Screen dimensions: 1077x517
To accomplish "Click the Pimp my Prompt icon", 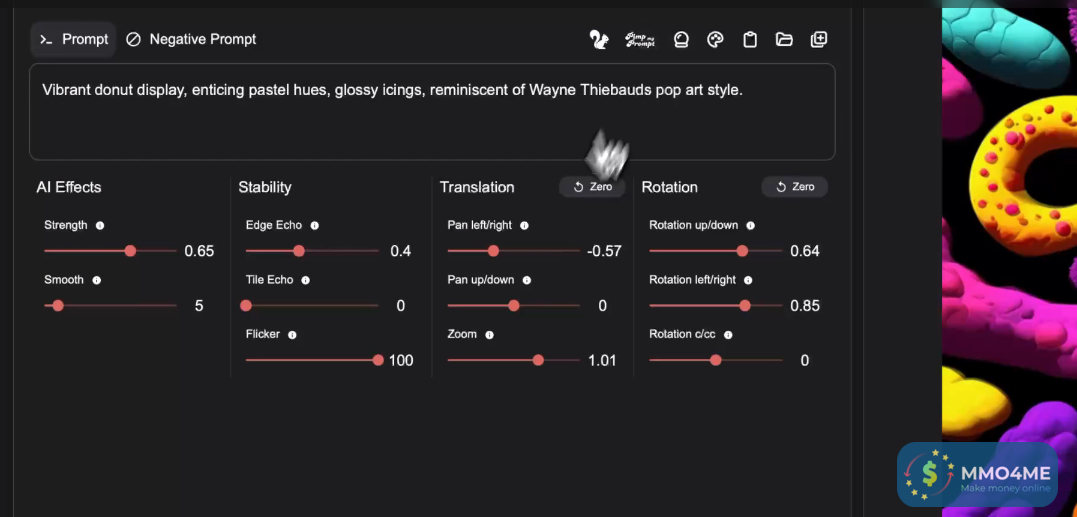I will (640, 39).
